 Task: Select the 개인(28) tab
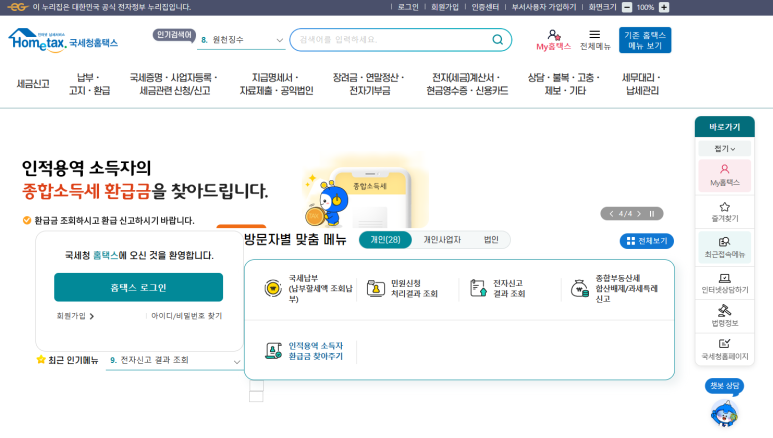click(386, 240)
